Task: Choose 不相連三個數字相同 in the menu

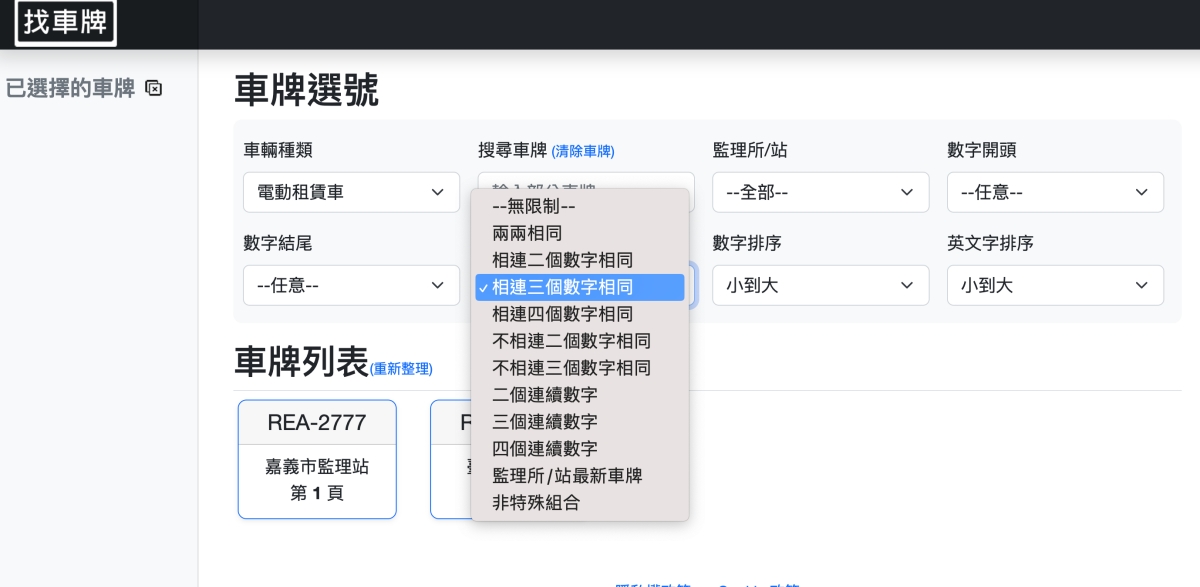Action: [x=571, y=368]
